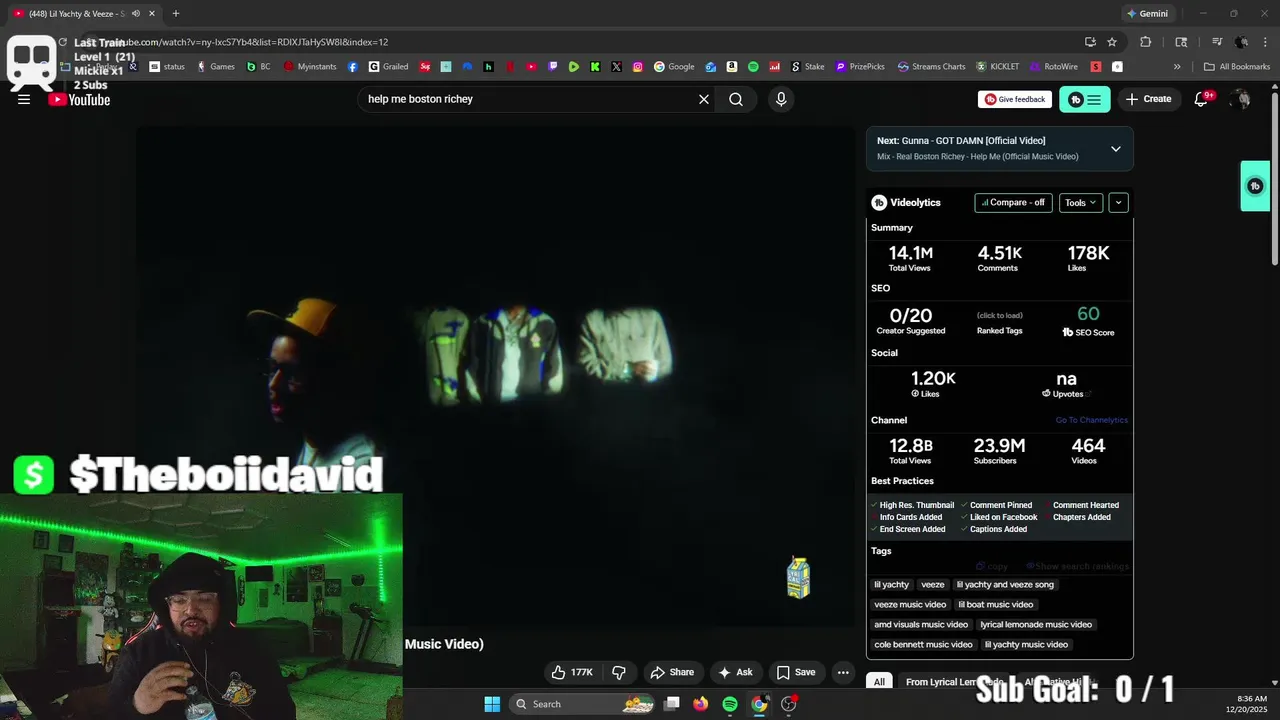This screenshot has height=720, width=1280.
Task: Click the "cole bennett music video" tag
Action: pos(923,644)
